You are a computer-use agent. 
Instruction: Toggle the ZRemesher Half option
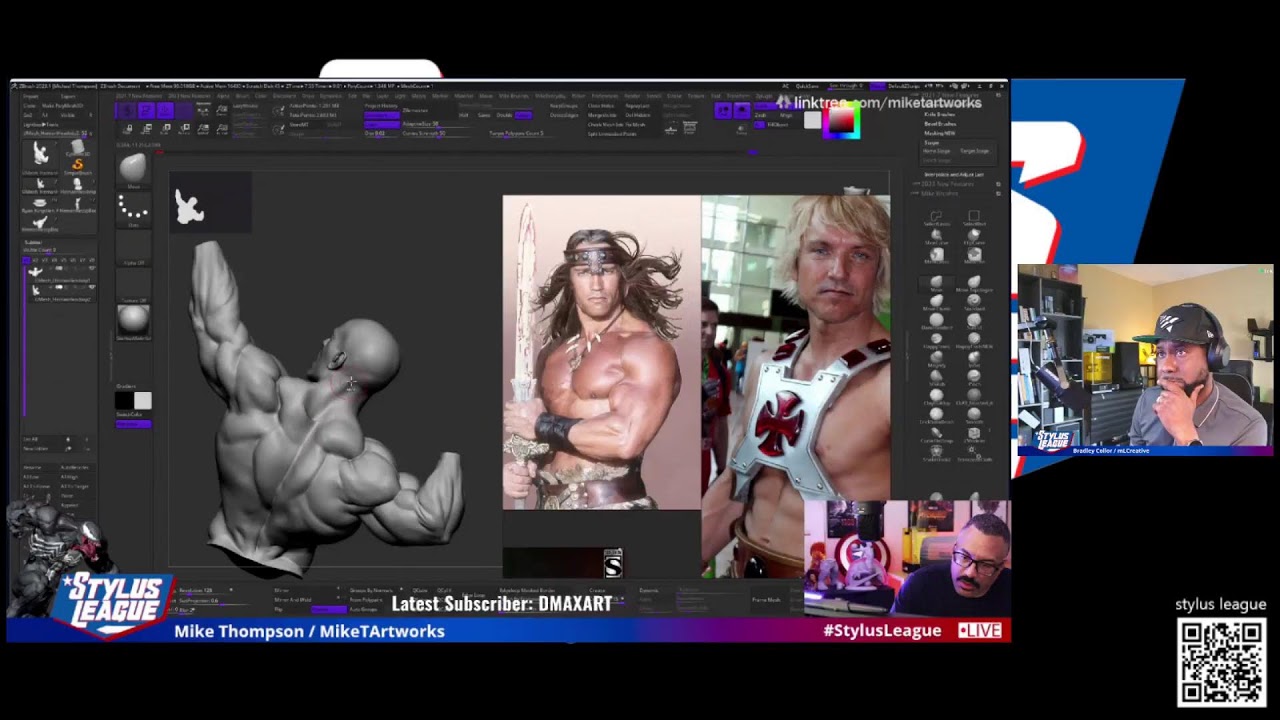pos(464,115)
